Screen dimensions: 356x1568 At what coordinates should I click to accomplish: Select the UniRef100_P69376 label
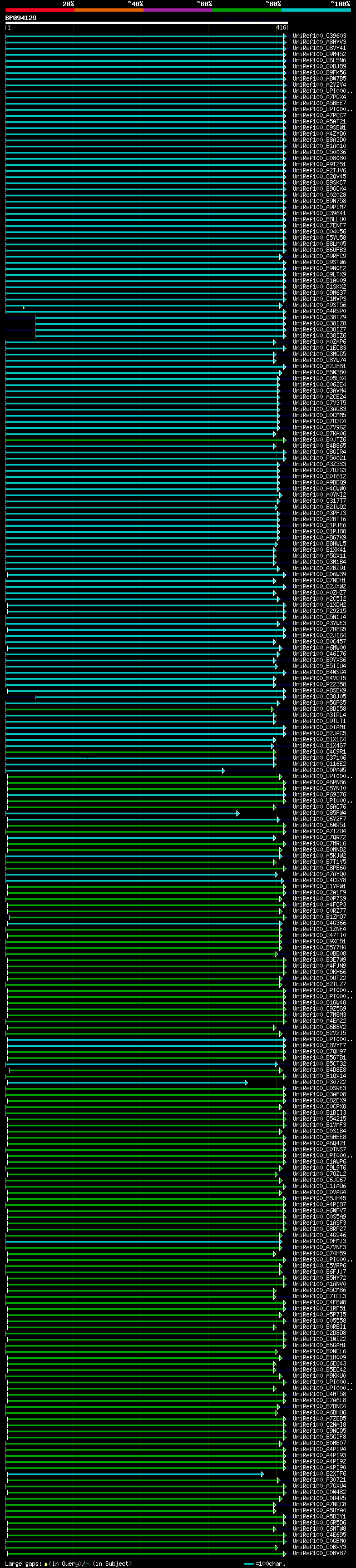pos(319,794)
